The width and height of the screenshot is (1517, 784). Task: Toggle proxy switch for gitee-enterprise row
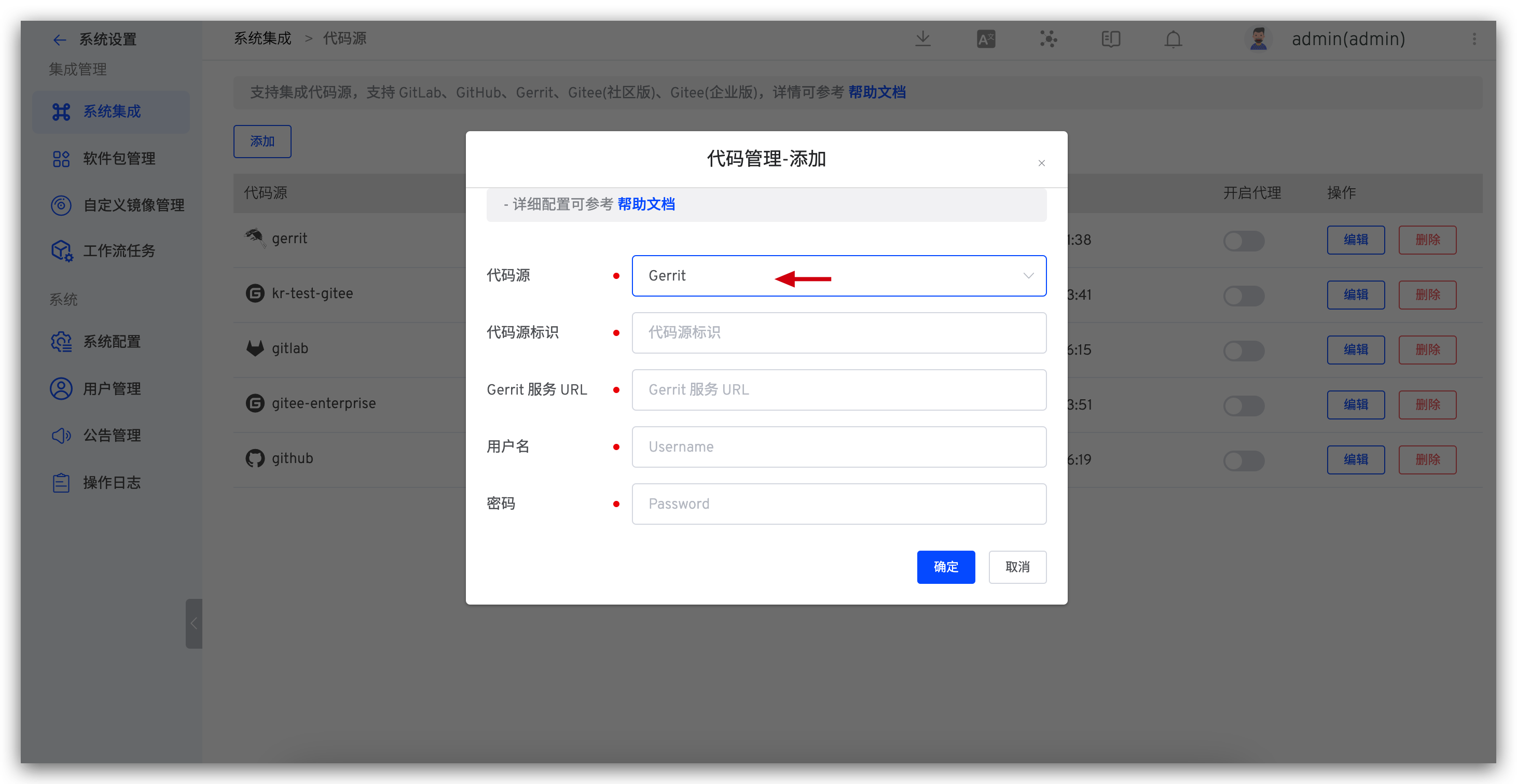[x=1243, y=405]
